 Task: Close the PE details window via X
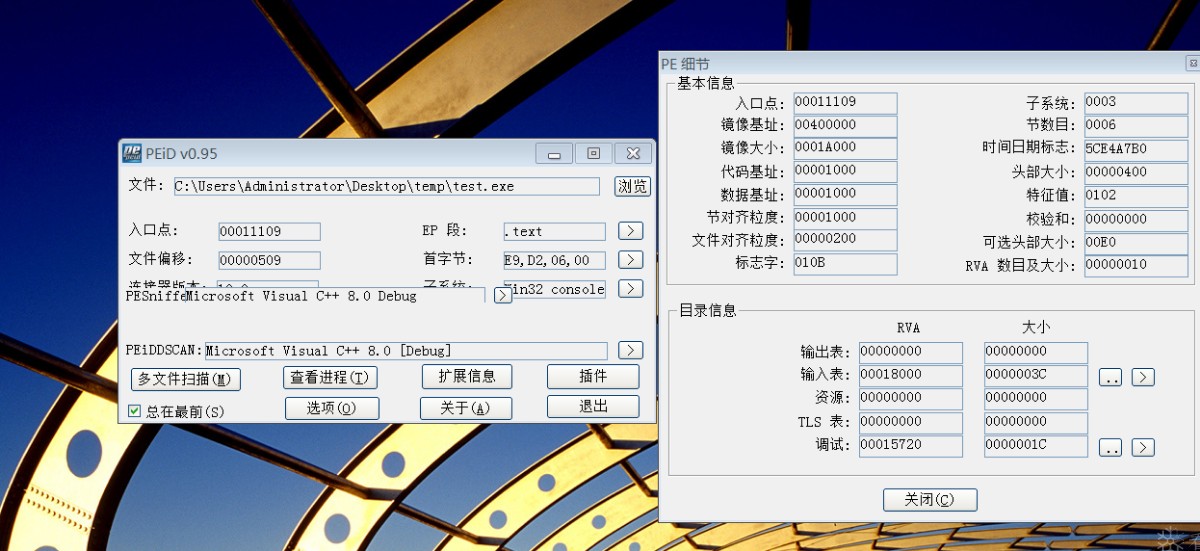[1192, 63]
